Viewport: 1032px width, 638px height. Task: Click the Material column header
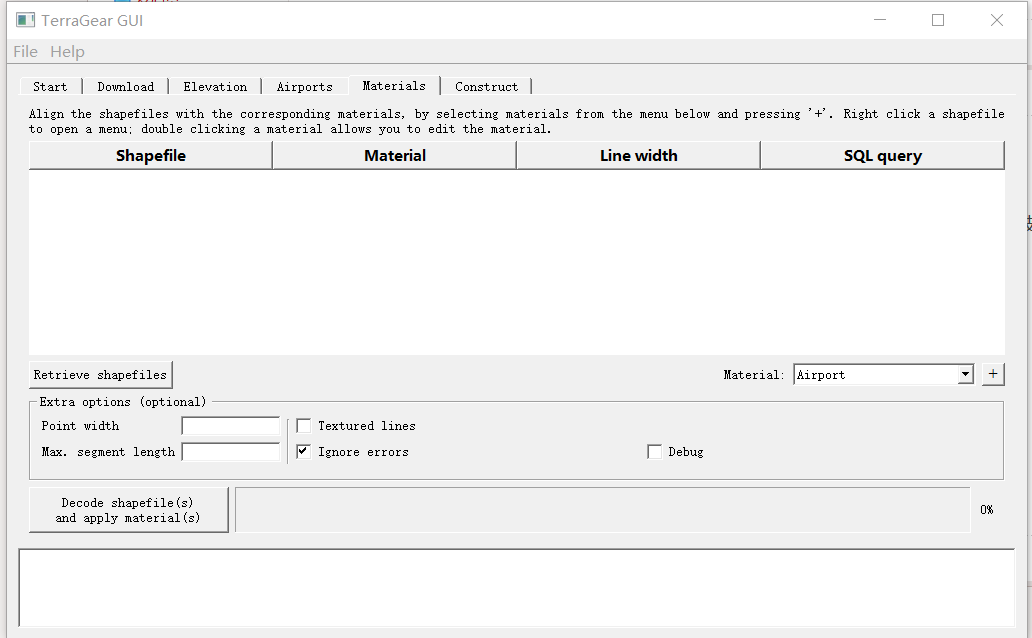(395, 155)
